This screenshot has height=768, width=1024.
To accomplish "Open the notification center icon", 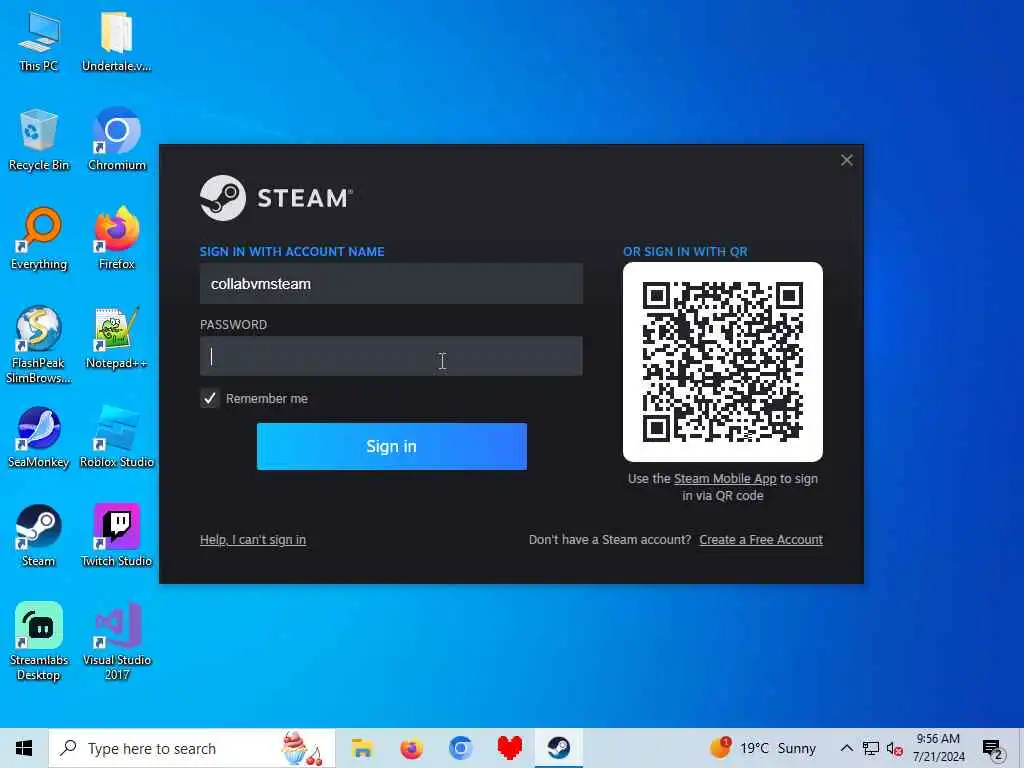I will pyautogui.click(x=993, y=749).
